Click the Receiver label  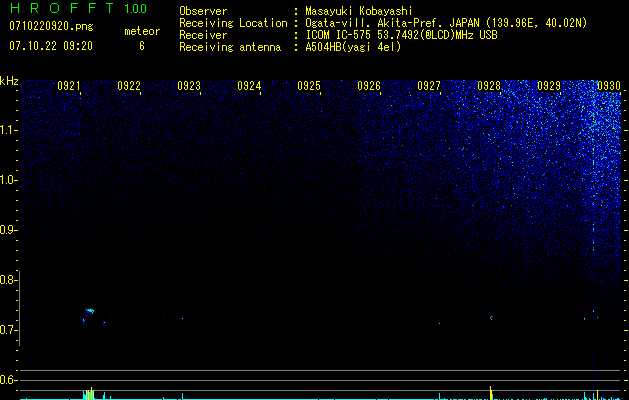pyautogui.click(x=203, y=35)
